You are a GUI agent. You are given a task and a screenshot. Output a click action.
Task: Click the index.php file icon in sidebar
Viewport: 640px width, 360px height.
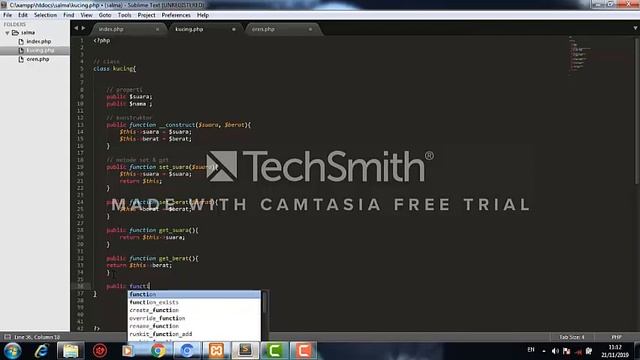(21, 42)
